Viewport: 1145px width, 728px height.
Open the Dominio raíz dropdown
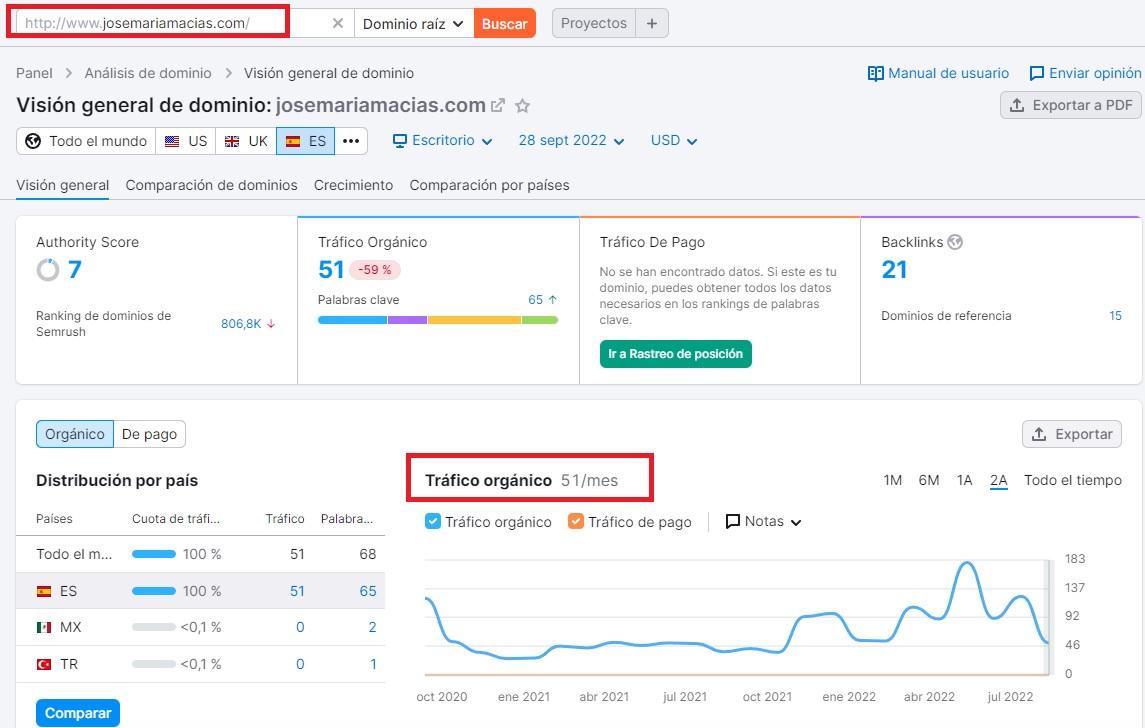coord(414,23)
